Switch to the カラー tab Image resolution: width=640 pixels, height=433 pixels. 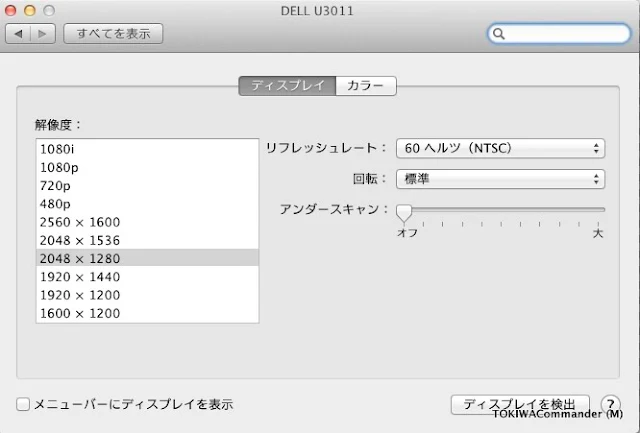pos(366,86)
